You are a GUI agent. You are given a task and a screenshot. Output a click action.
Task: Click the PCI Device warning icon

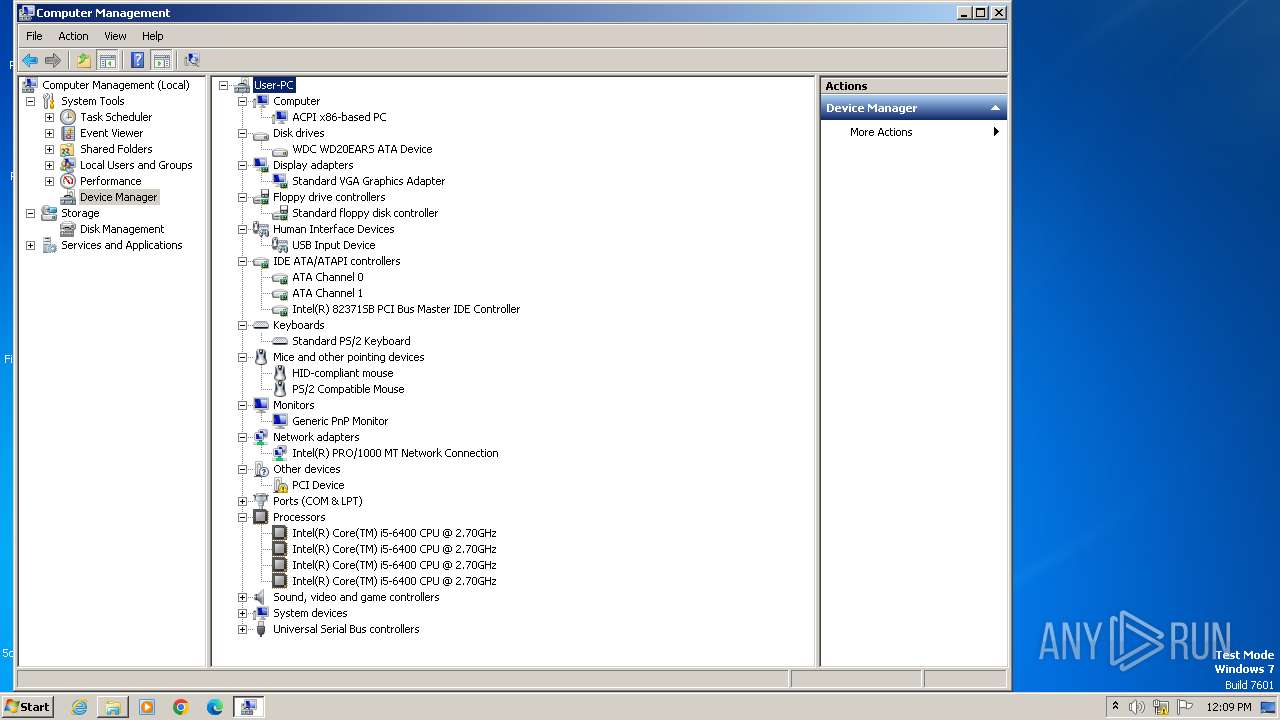tap(280, 485)
